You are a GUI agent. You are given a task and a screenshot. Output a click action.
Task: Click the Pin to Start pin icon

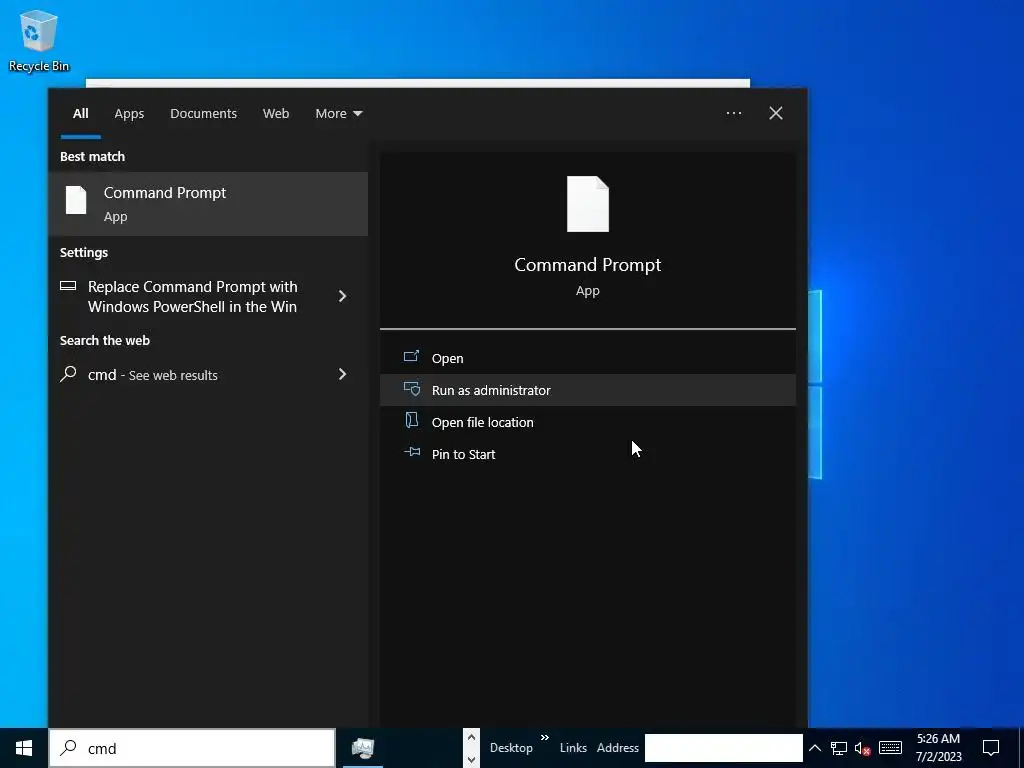[x=411, y=452]
